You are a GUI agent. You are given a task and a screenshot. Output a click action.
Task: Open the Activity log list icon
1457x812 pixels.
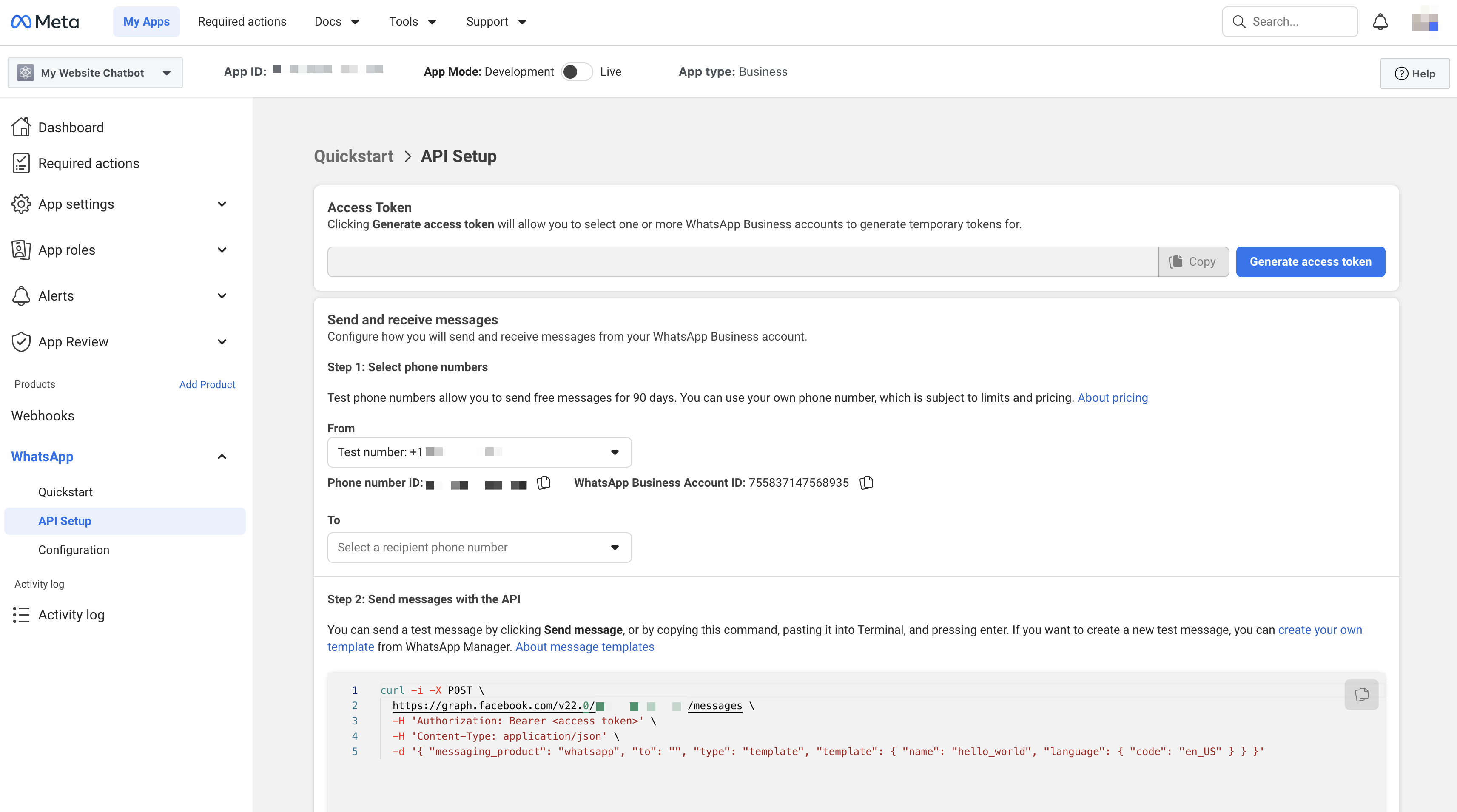coord(21,615)
